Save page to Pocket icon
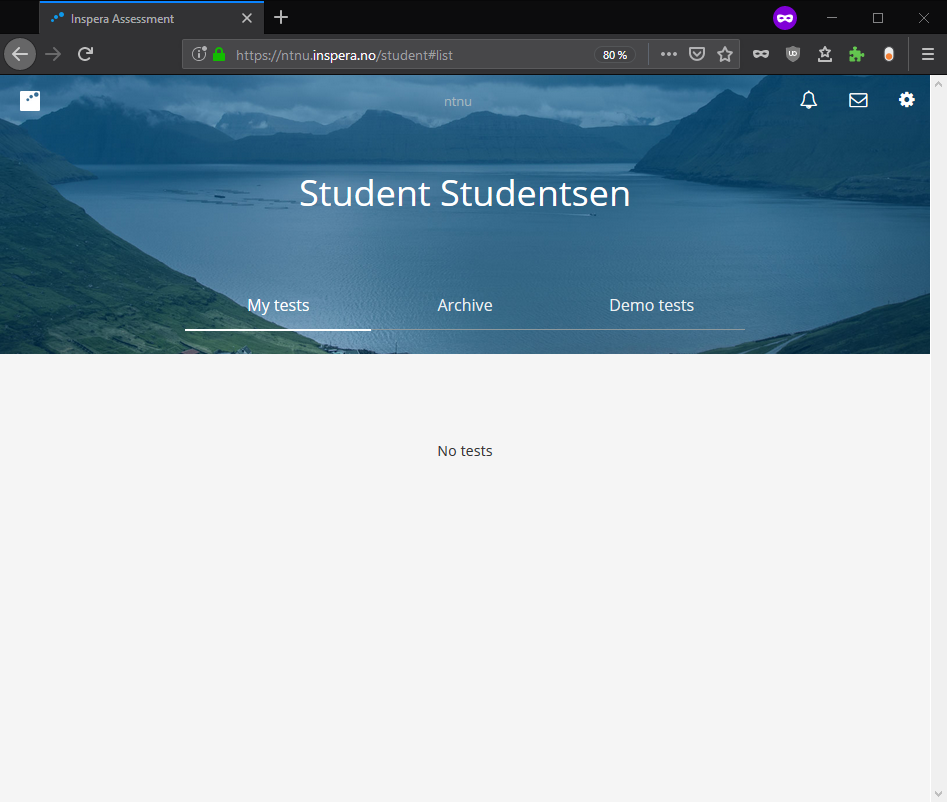Screen dimensions: 947x802 697,54
